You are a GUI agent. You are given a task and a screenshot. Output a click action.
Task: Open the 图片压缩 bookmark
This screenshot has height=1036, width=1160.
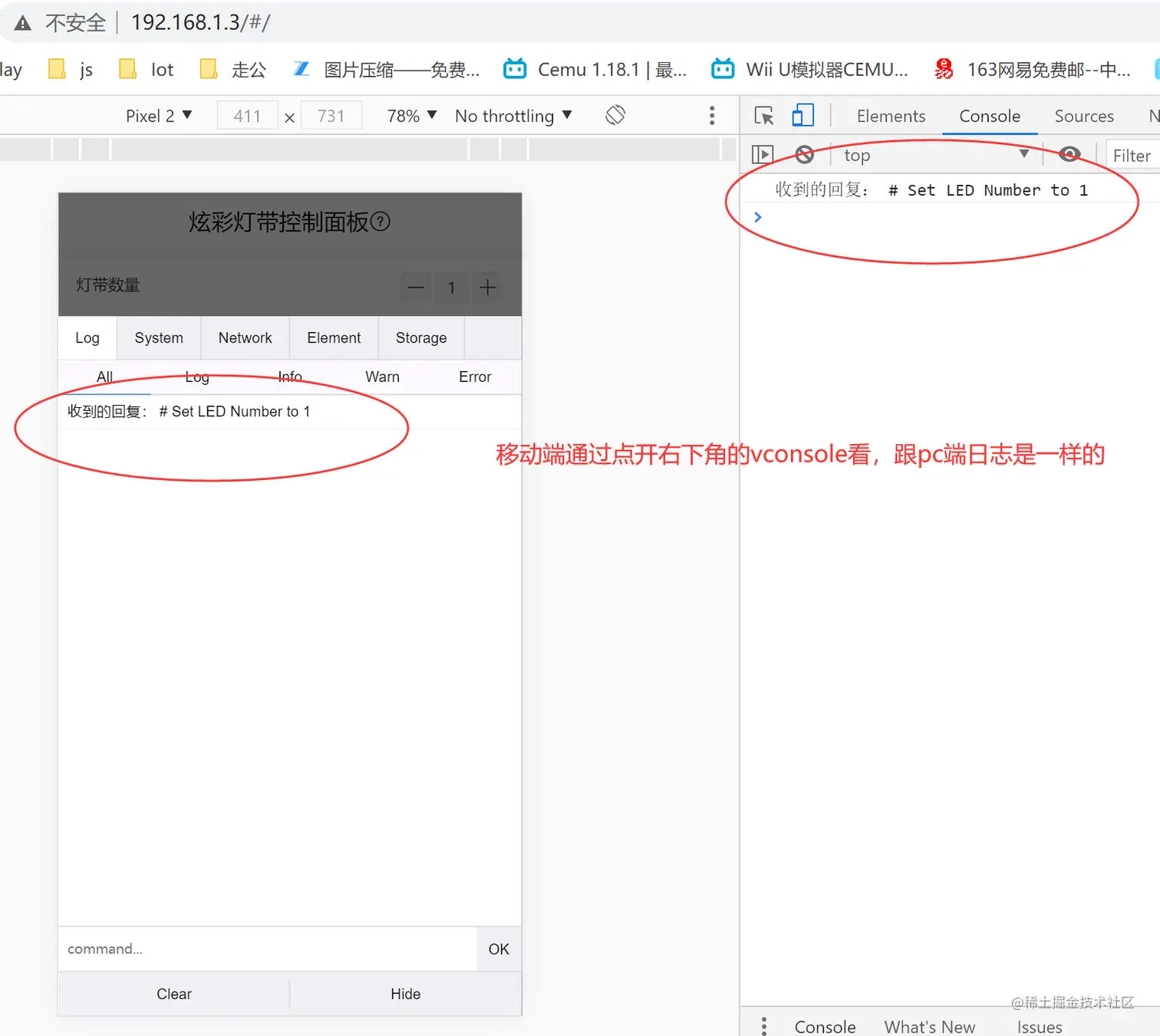pyautogui.click(x=386, y=70)
